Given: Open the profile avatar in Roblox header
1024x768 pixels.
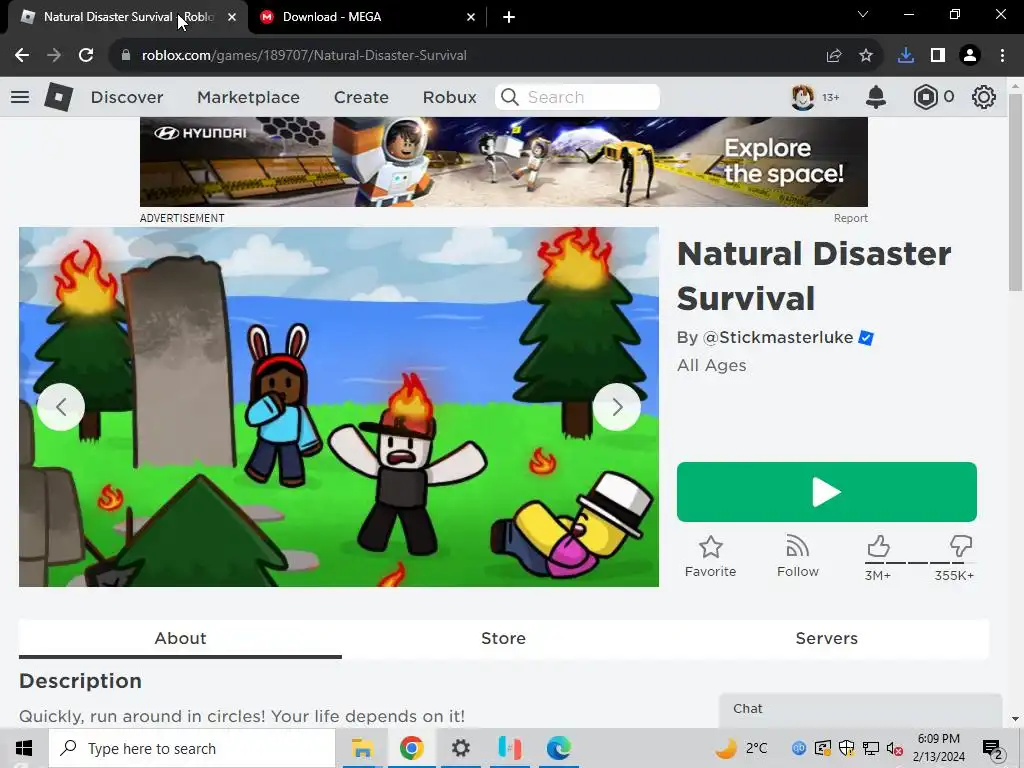Looking at the screenshot, I should pyautogui.click(x=803, y=97).
